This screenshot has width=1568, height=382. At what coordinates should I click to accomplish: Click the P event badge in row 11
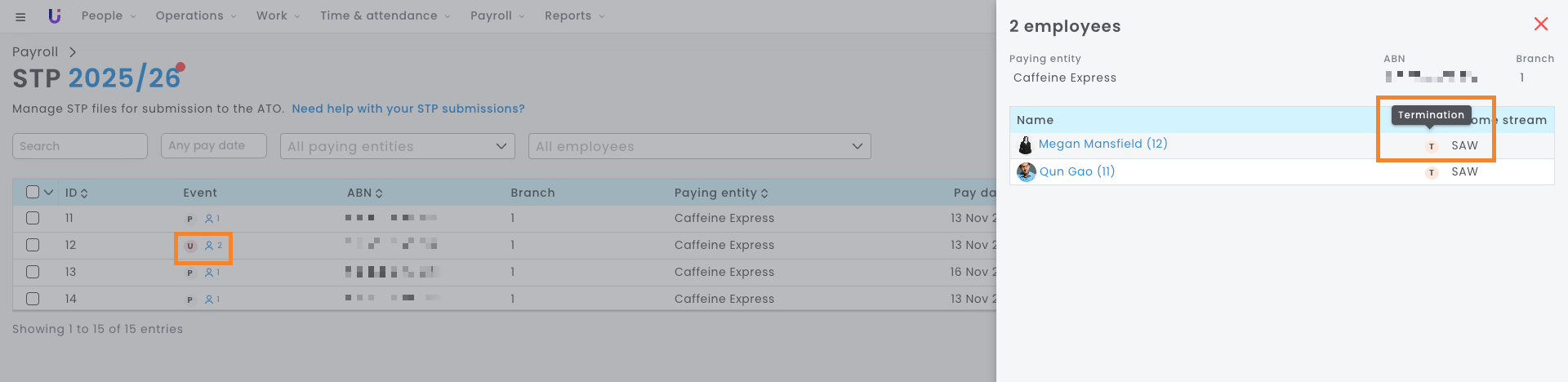[190, 219]
